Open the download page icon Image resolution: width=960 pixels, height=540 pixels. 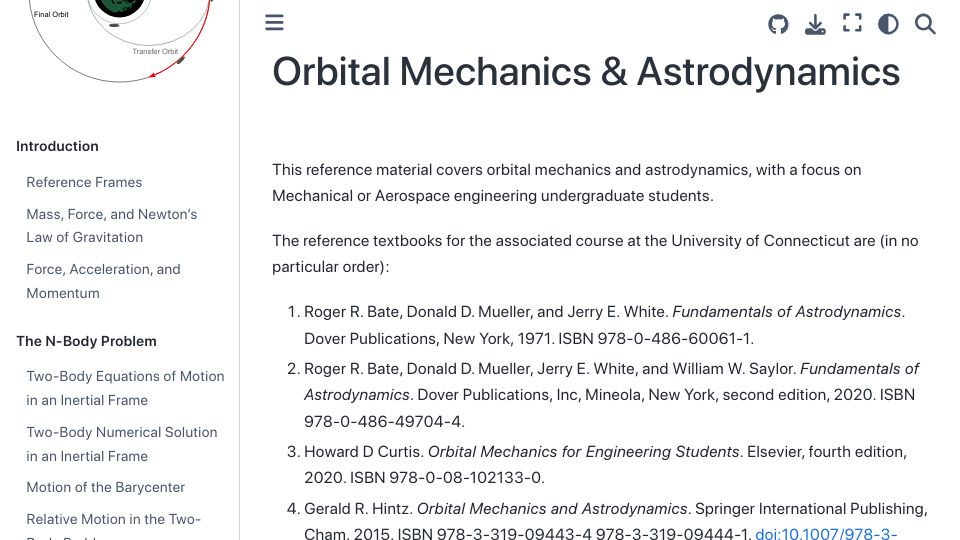[815, 24]
